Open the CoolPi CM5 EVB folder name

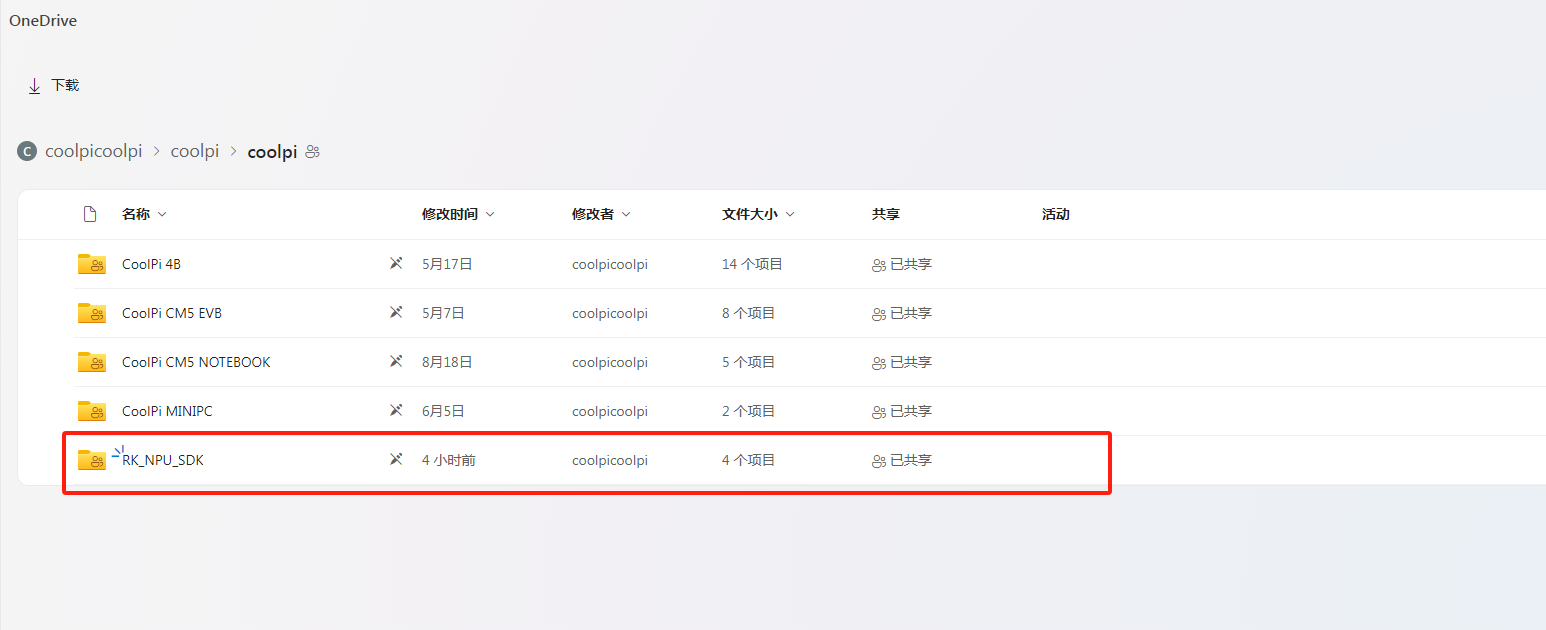(x=172, y=313)
